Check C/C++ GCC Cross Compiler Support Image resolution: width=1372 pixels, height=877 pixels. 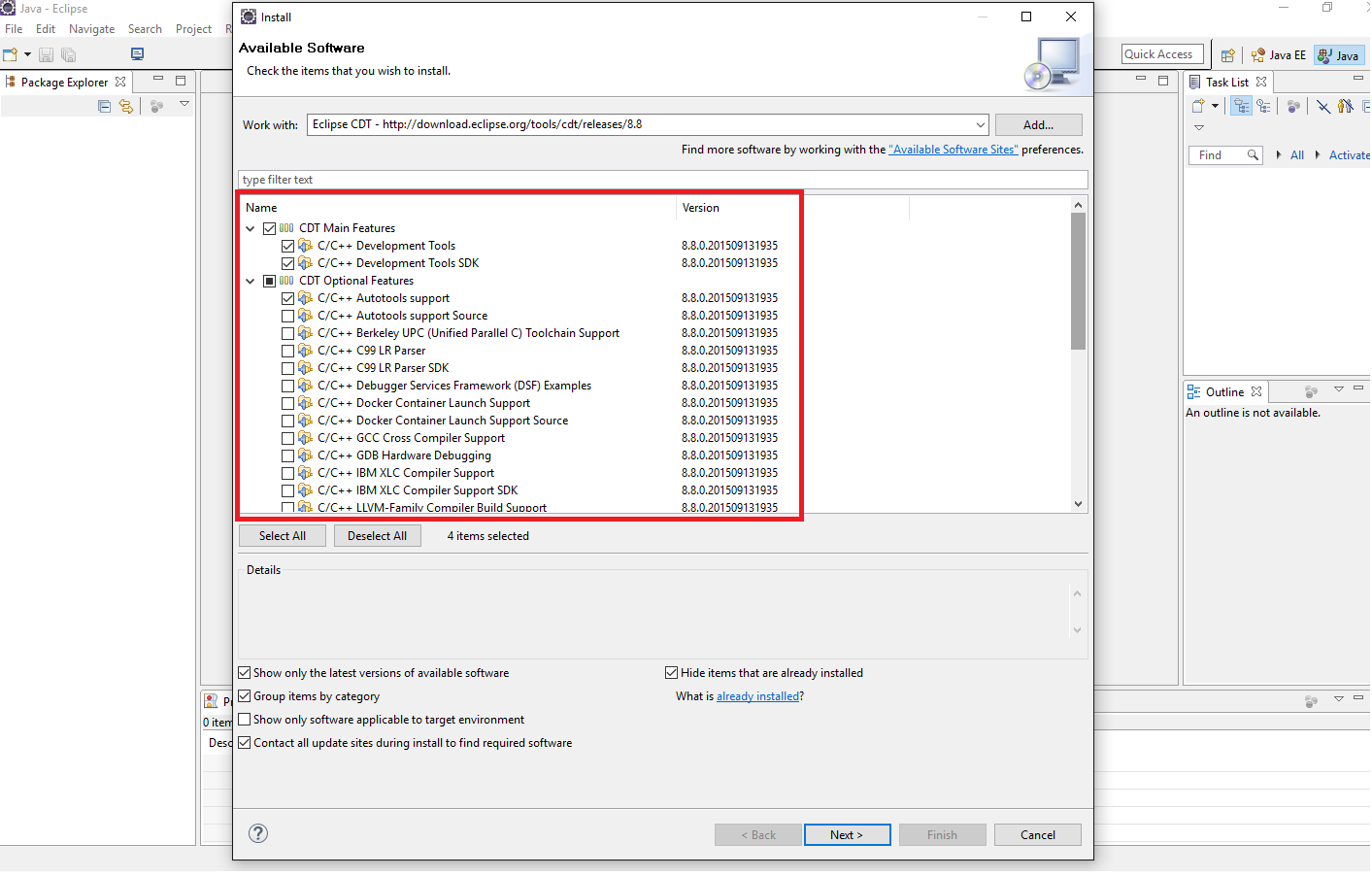287,438
